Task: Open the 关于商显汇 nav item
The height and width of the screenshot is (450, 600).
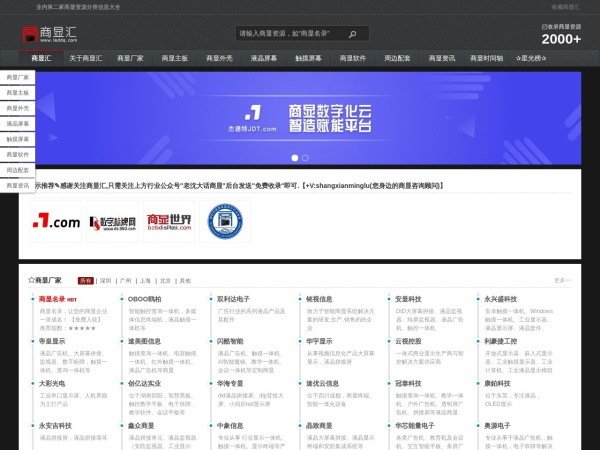Action: (86, 58)
